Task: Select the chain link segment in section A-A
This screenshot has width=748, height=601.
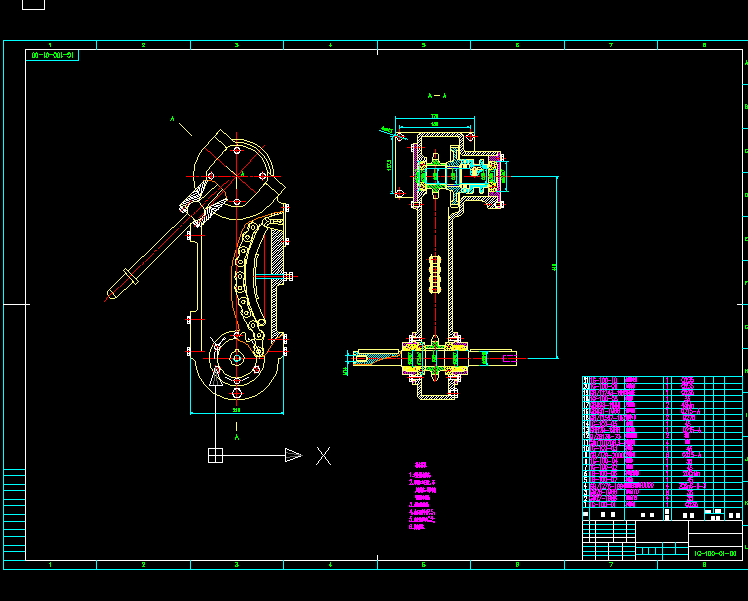Action: click(435, 274)
